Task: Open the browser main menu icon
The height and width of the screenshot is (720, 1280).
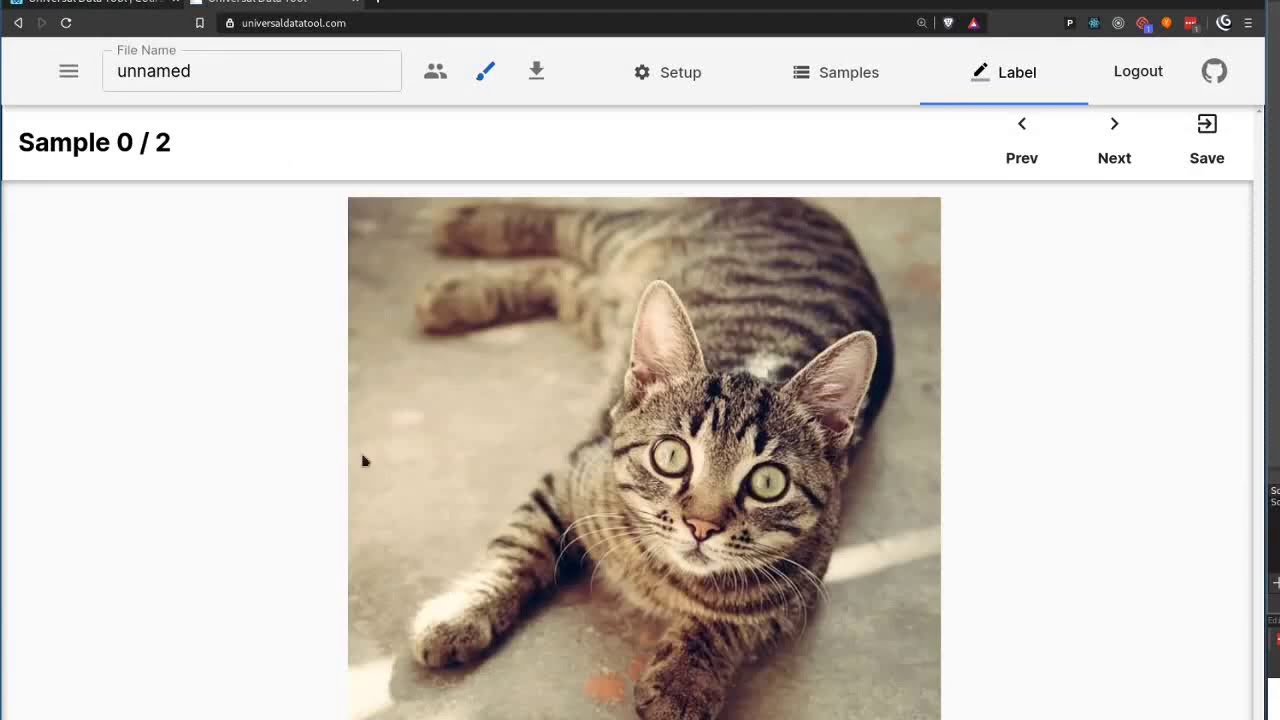Action: (x=1248, y=23)
